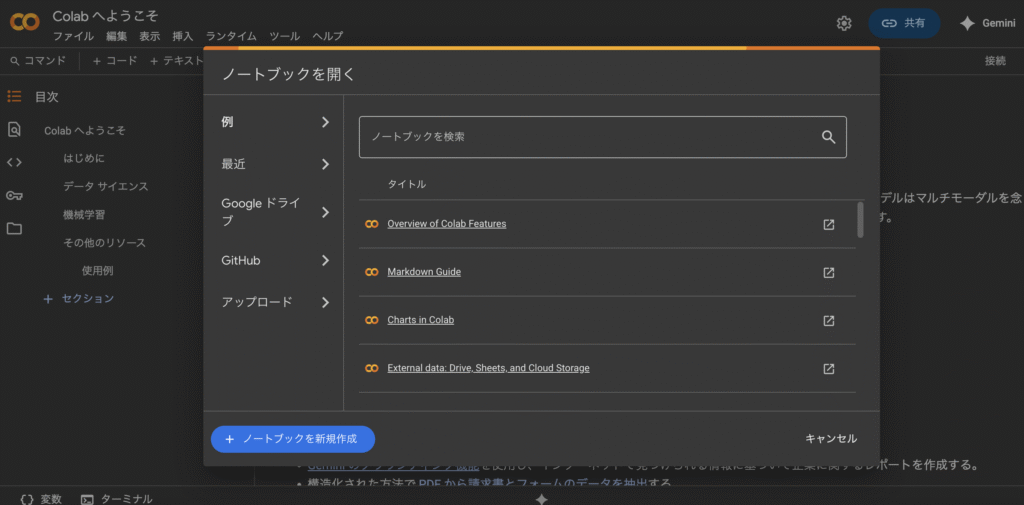Open the ヘルプ menu
The height and width of the screenshot is (505, 1024).
(327, 37)
